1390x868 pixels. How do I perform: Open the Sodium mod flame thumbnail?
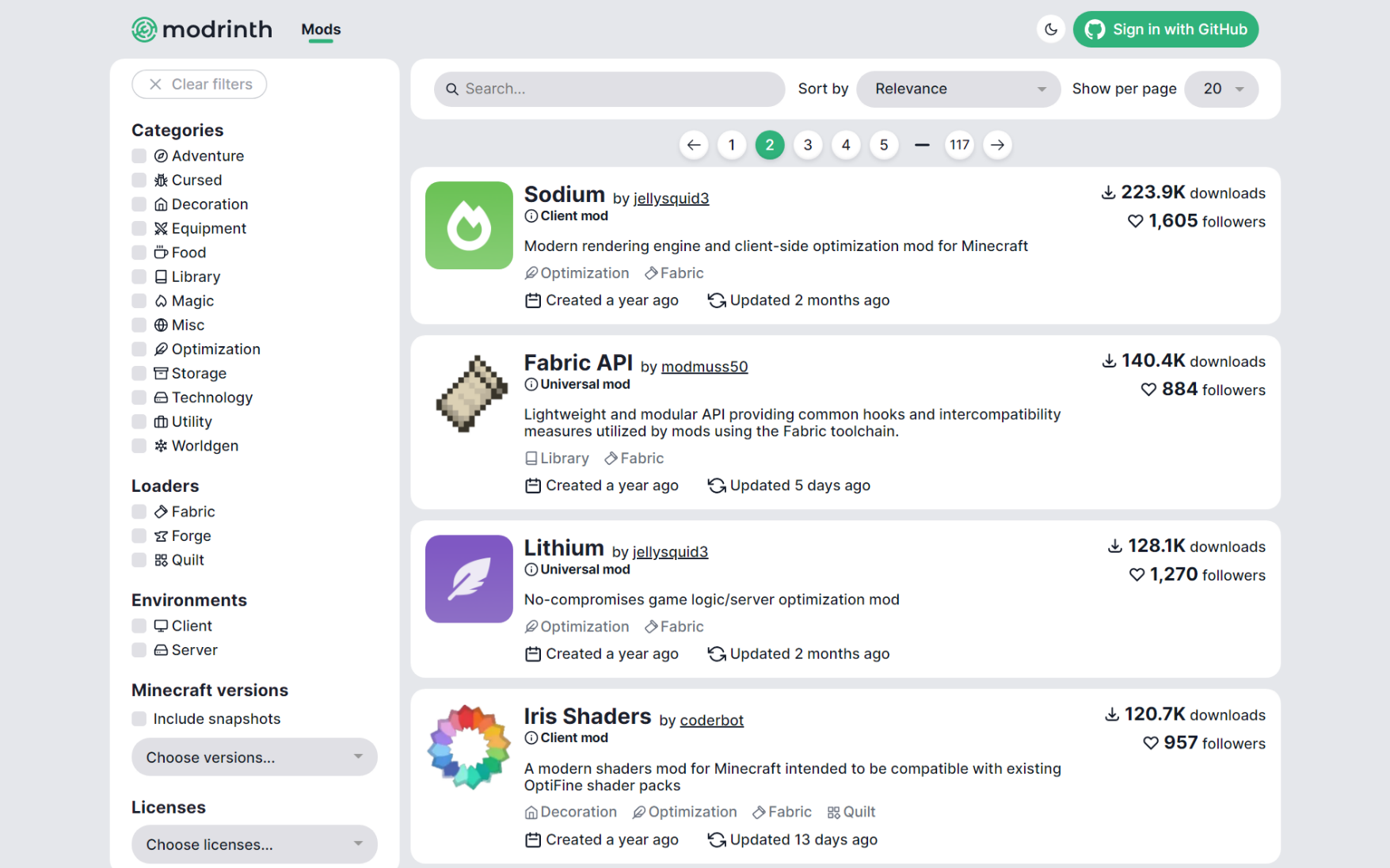coord(469,225)
